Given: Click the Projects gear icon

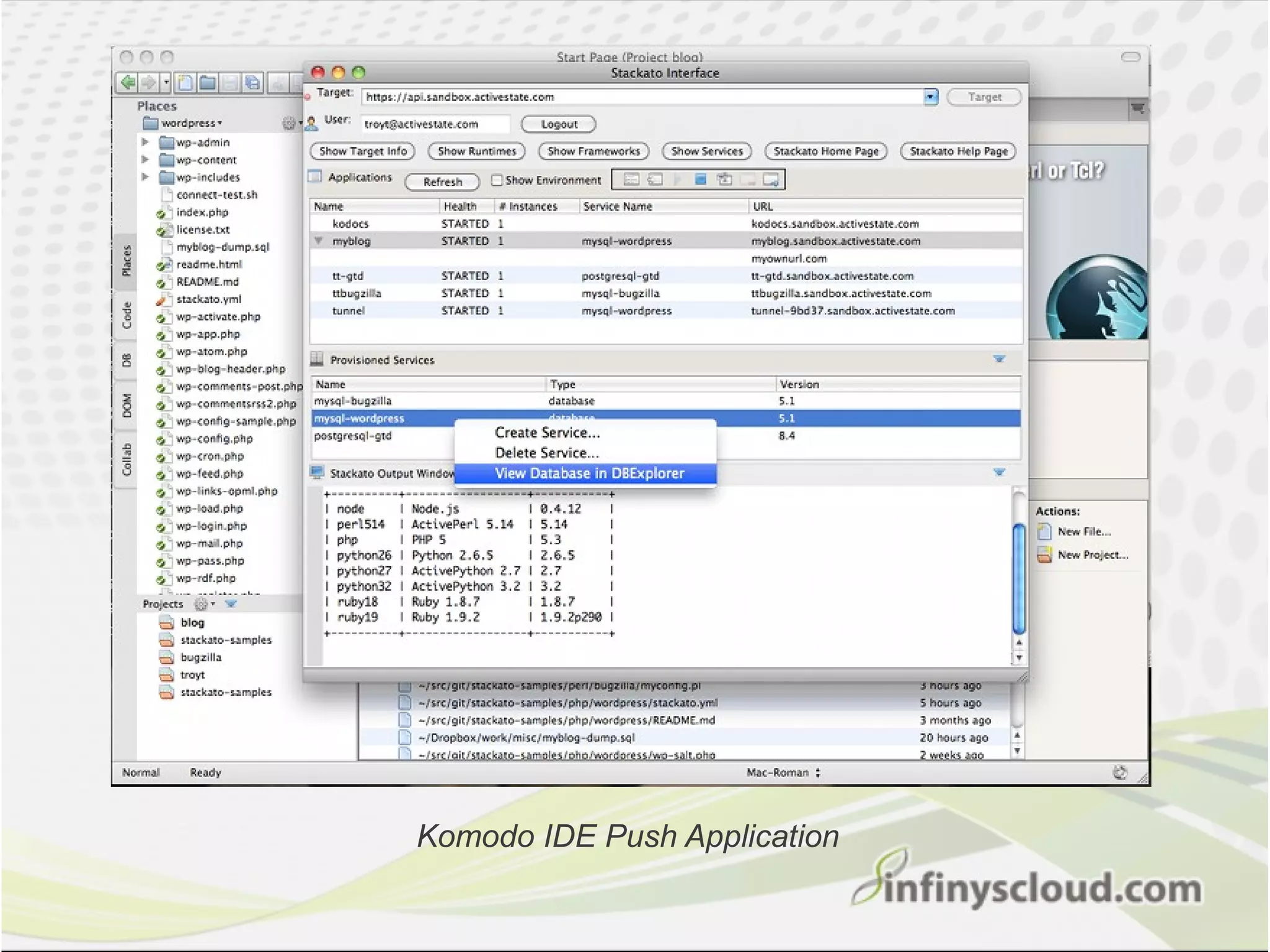Looking at the screenshot, I should [x=201, y=604].
